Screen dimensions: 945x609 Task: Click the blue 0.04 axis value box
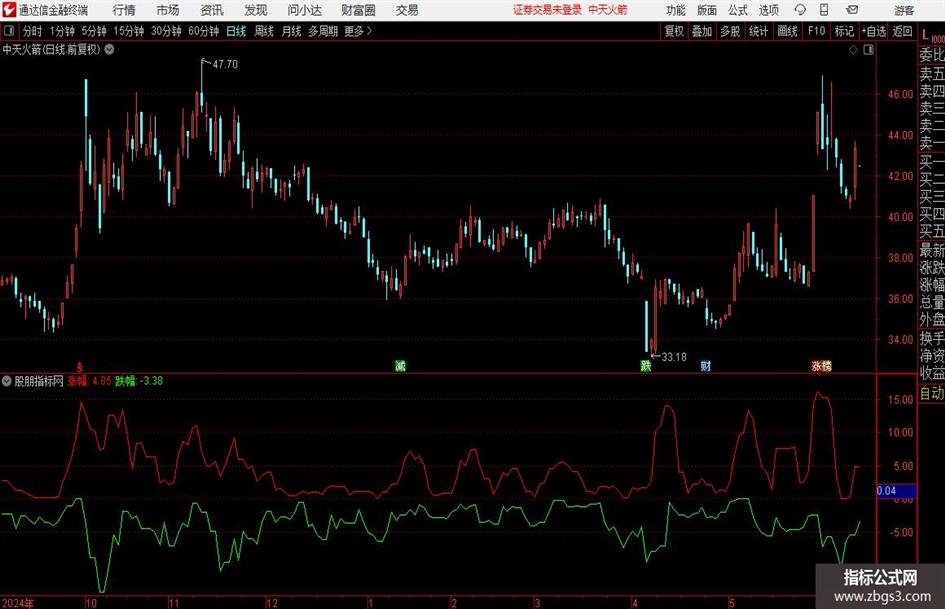click(896, 491)
